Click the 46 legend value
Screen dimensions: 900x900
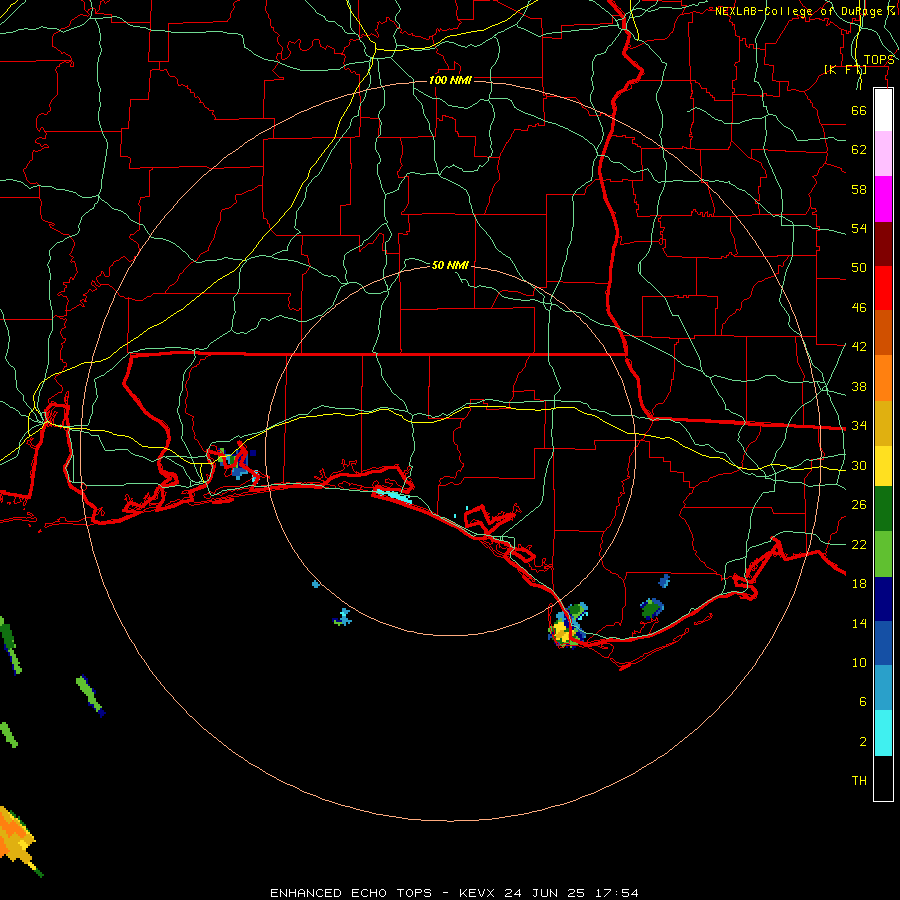point(859,308)
